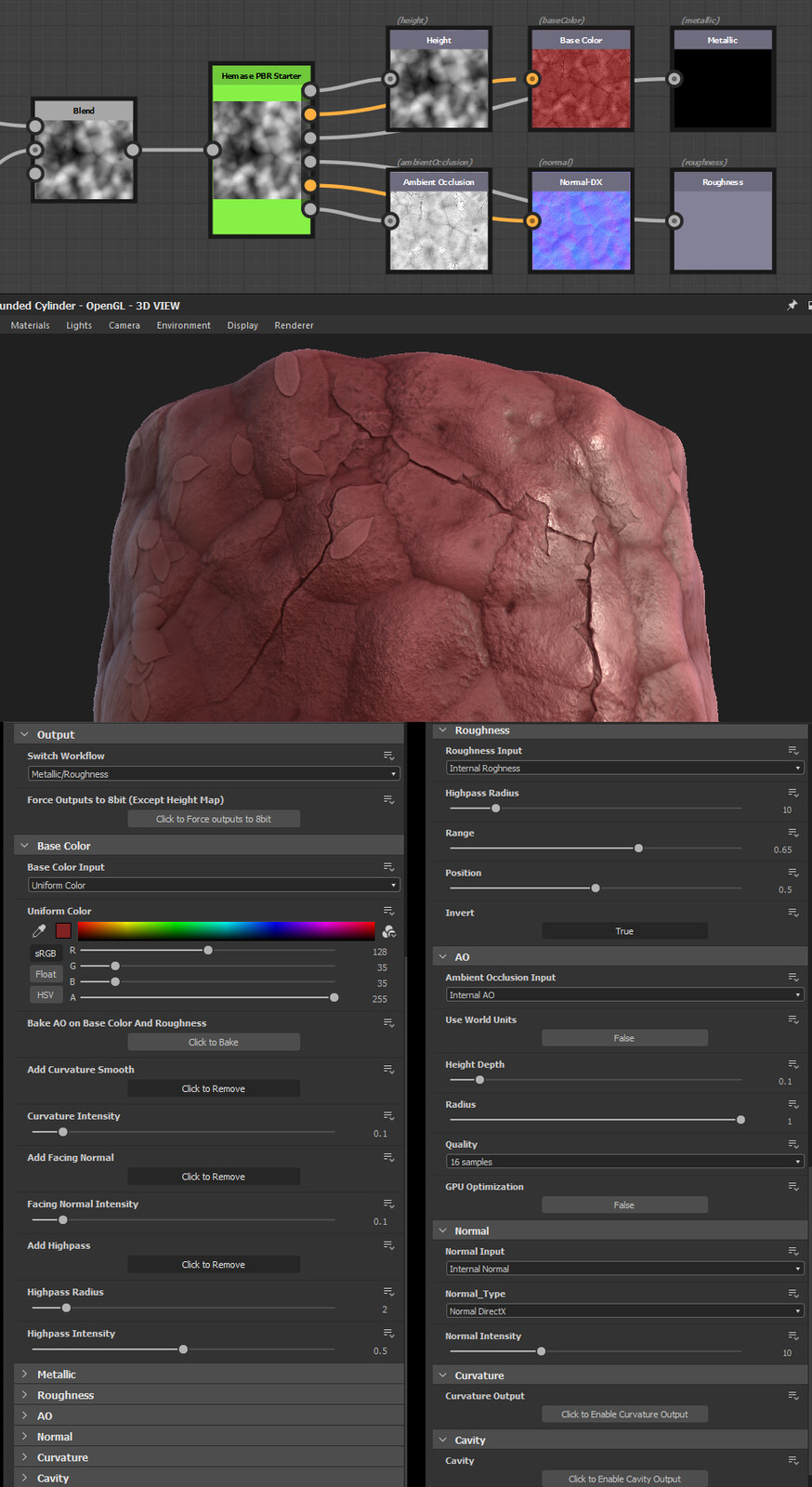This screenshot has height=1487, width=812.
Task: Click to Force outputs to 8bit
Action: tap(214, 819)
